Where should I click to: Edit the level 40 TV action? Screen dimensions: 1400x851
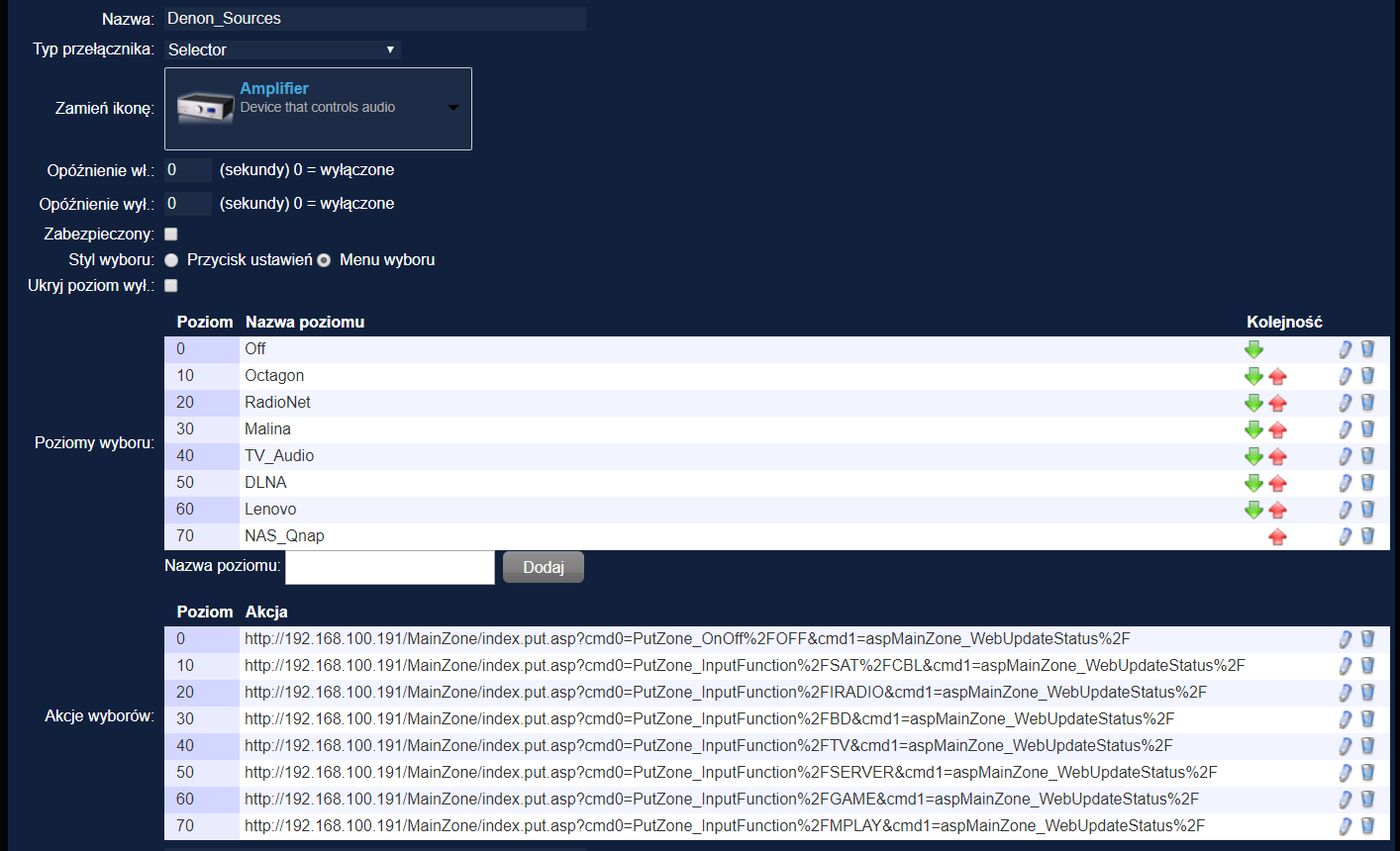pyautogui.click(x=1345, y=746)
